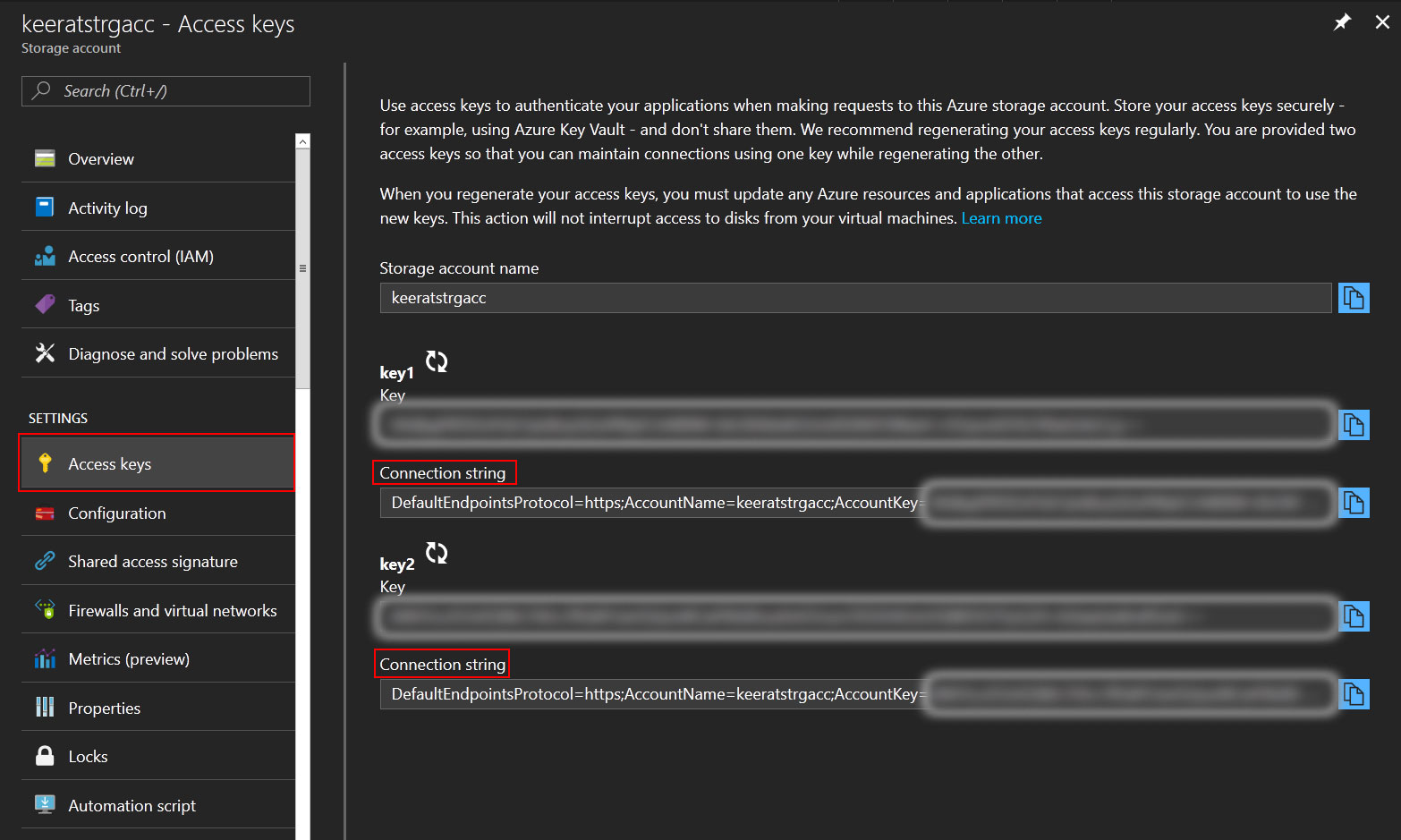Copy the storage account name
Image resolution: width=1401 pixels, height=840 pixels.
(x=1354, y=298)
